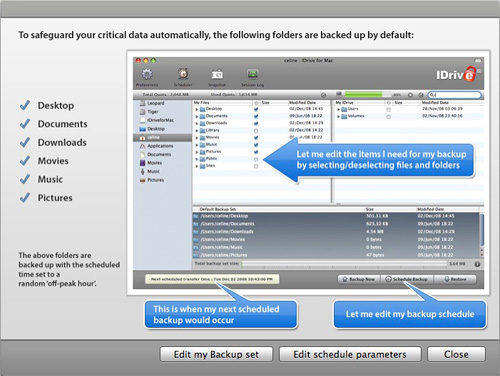The width and height of the screenshot is (500, 376).
Task: Click the Edit my Backup set button
Action: click(216, 354)
